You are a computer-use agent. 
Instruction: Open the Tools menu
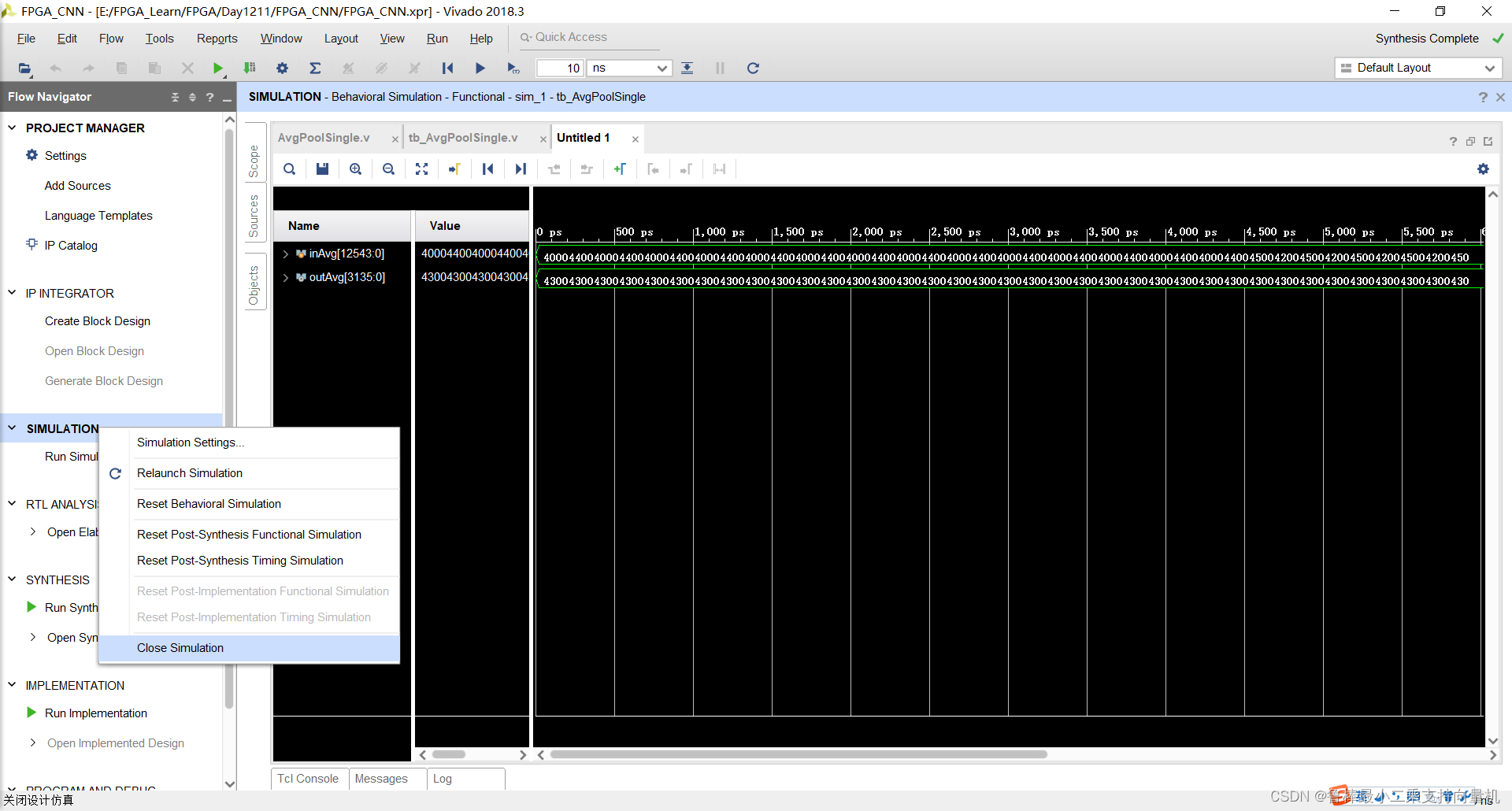pos(160,39)
